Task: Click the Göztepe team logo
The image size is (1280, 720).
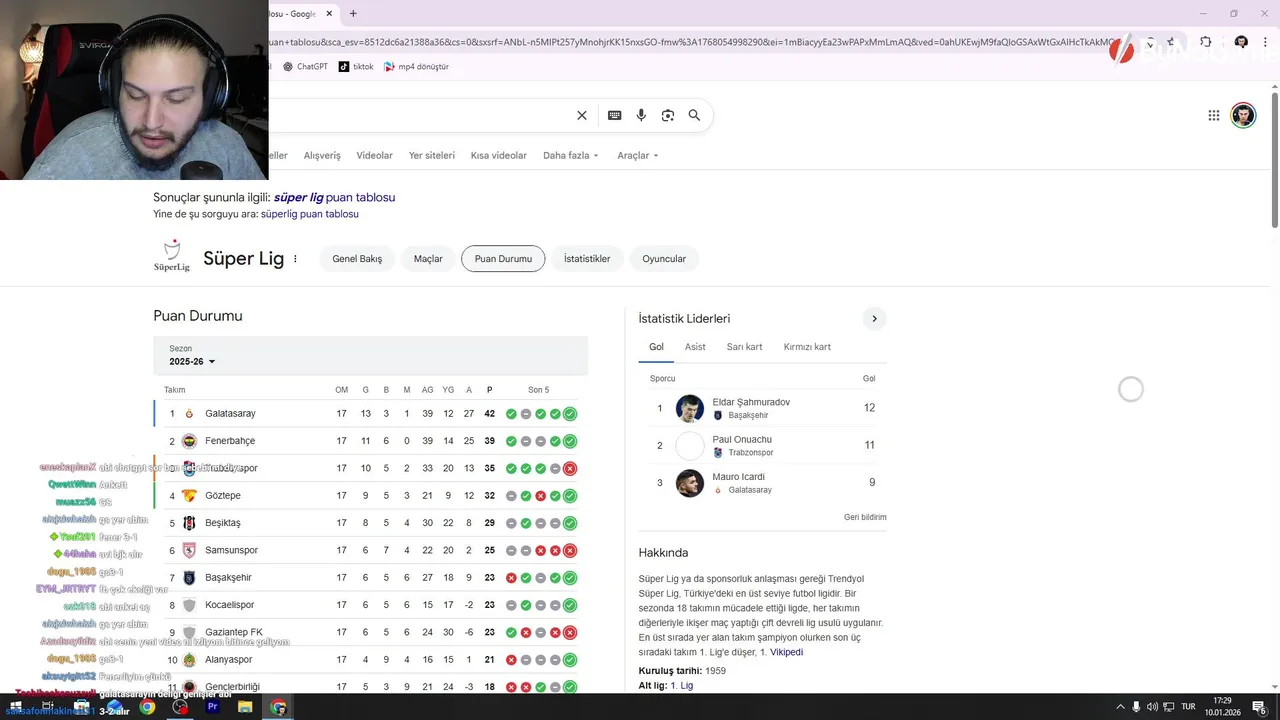Action: [189, 496]
